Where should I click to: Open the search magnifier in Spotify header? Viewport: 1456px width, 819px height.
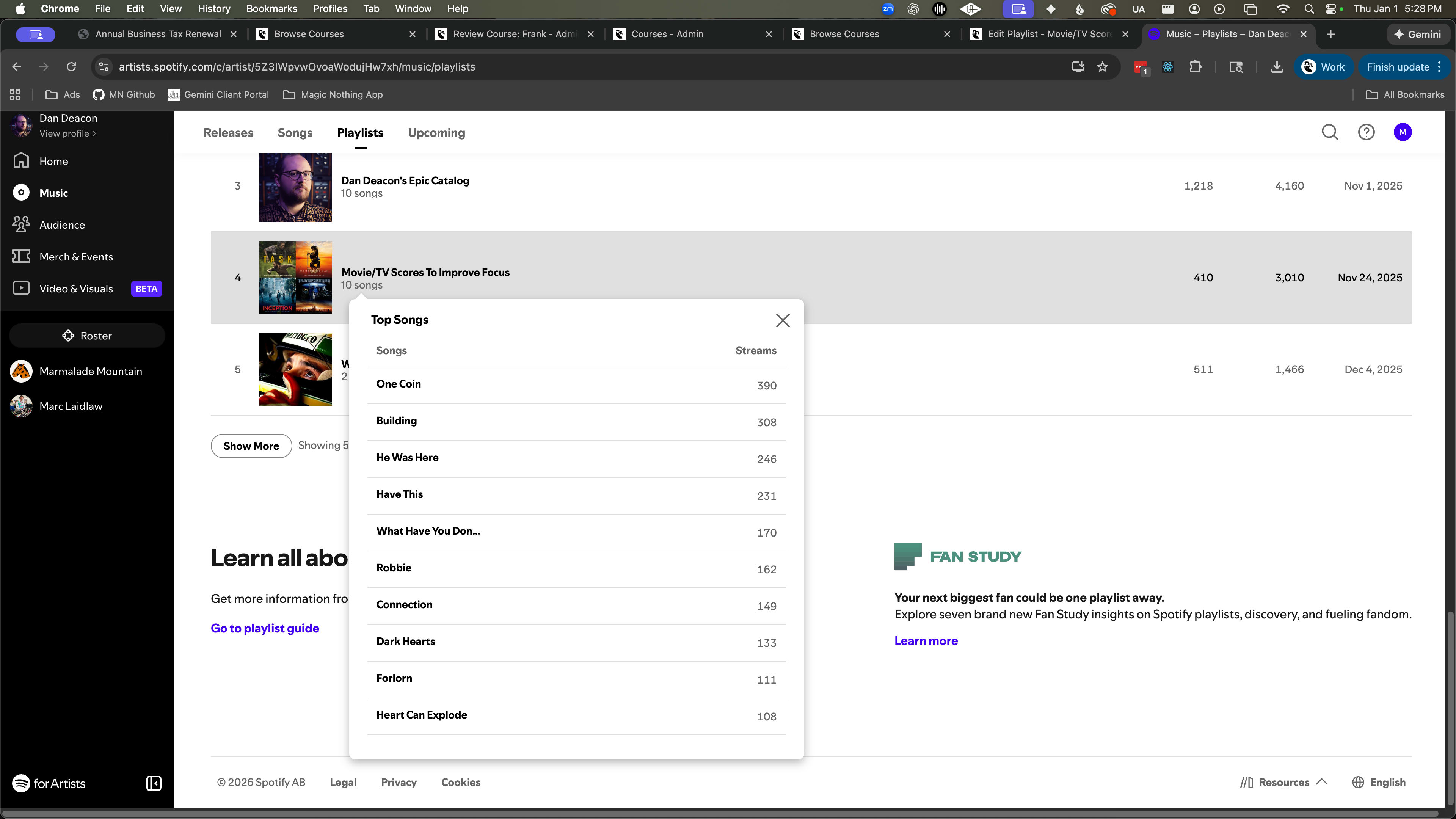click(1329, 132)
